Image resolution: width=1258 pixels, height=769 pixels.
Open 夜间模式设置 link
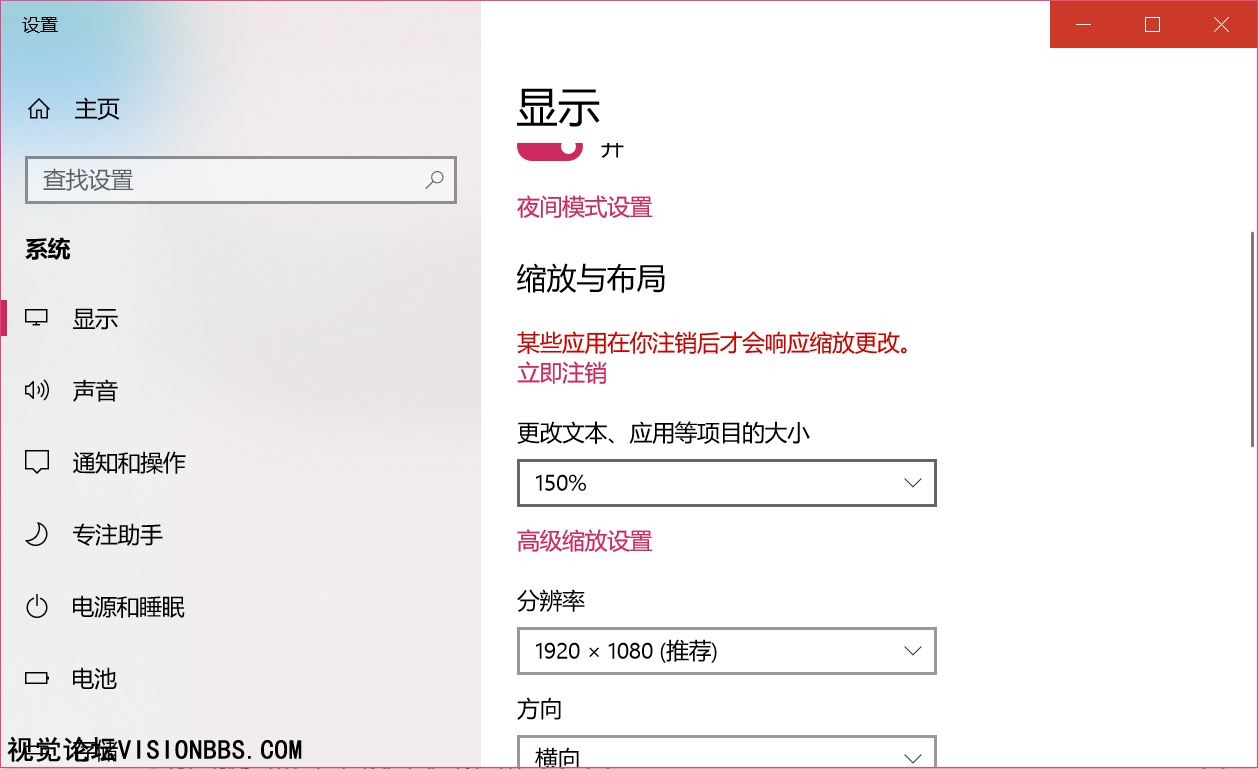(584, 207)
